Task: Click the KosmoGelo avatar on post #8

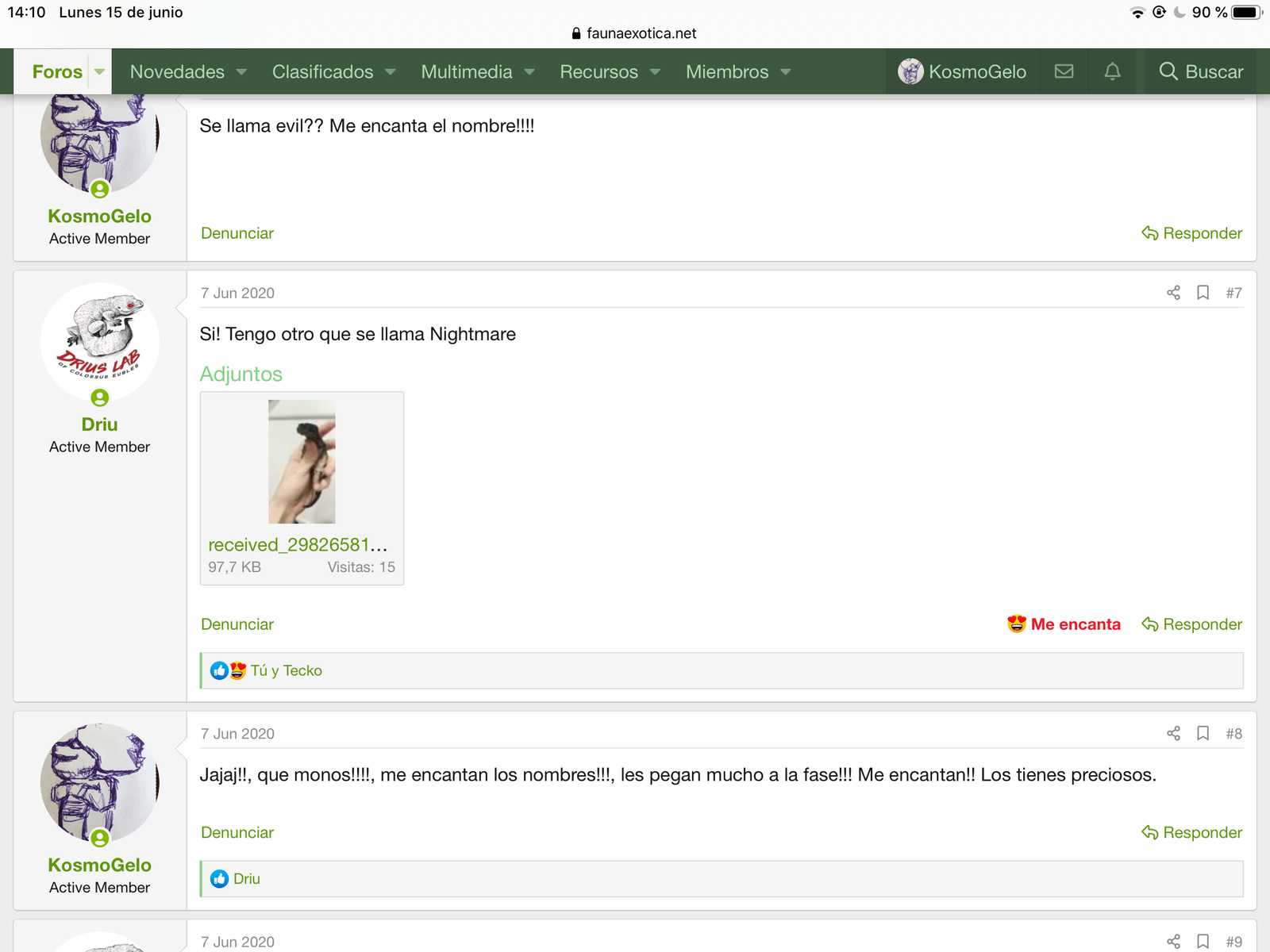Action: tap(100, 782)
